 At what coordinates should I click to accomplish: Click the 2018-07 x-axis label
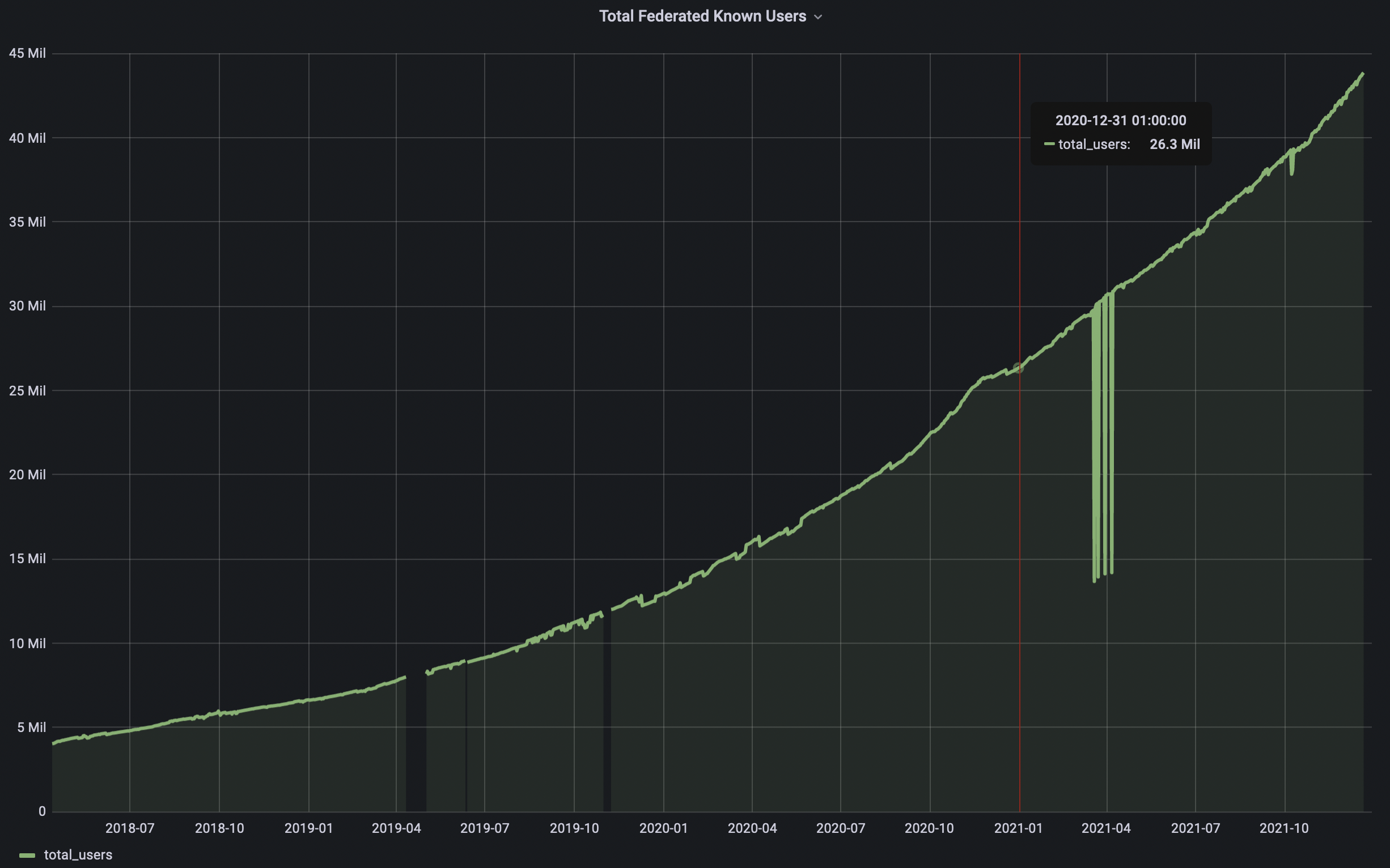coord(130,828)
